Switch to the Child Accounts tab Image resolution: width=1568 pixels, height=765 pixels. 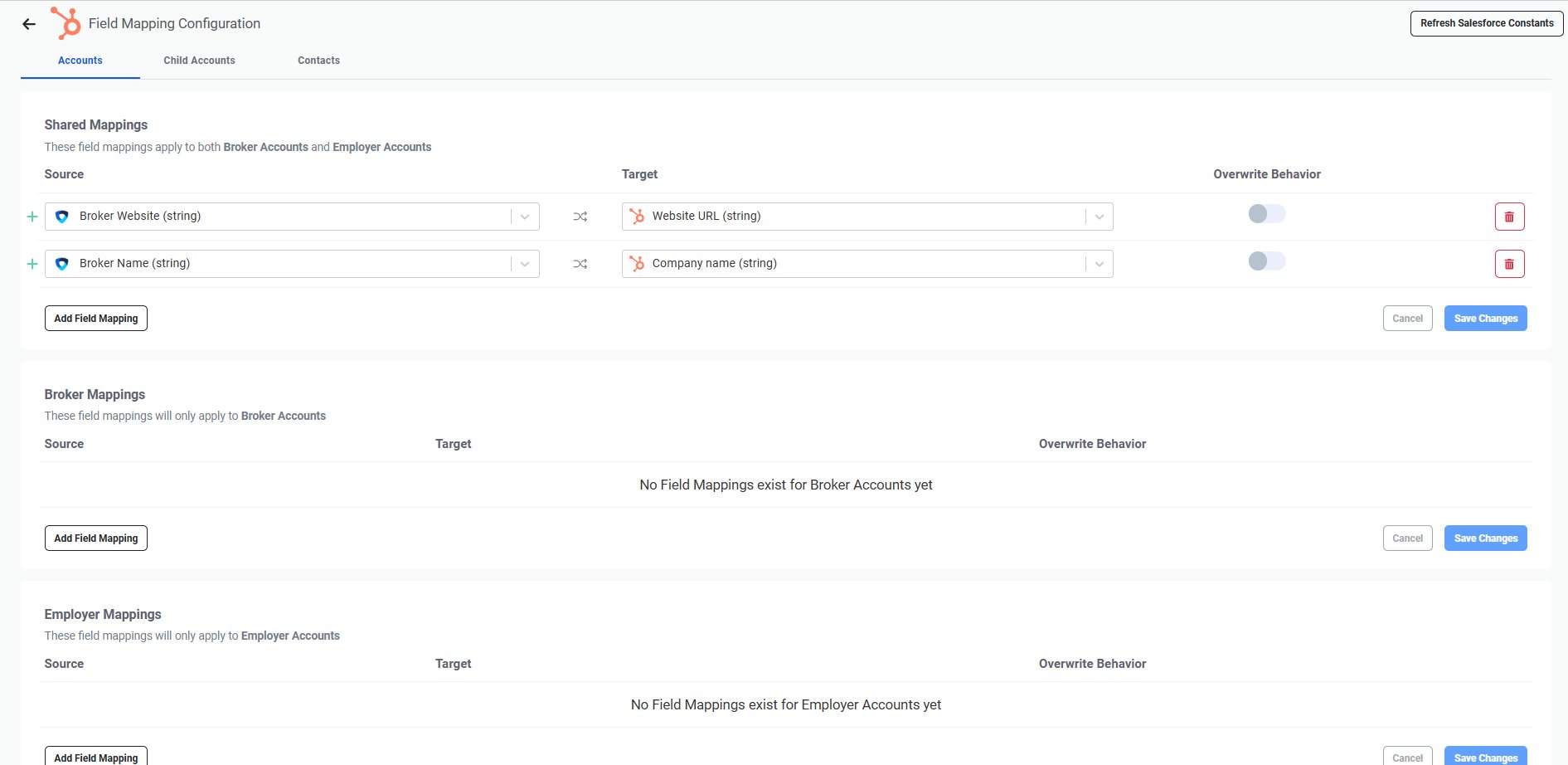[199, 61]
